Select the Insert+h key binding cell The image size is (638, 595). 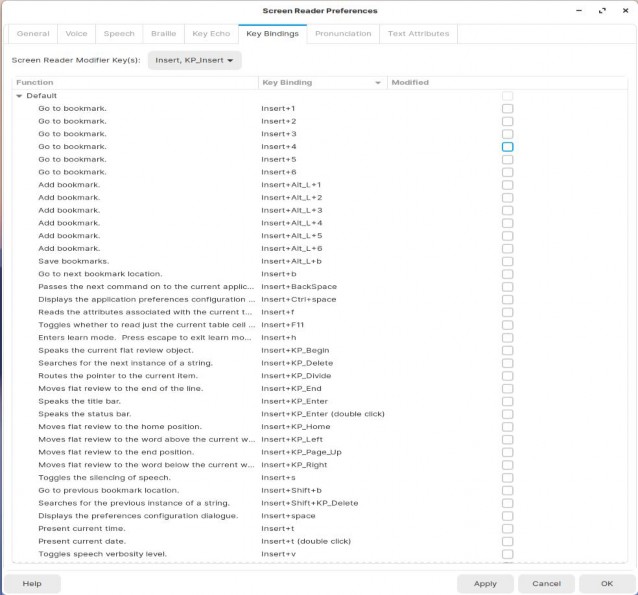(279, 338)
